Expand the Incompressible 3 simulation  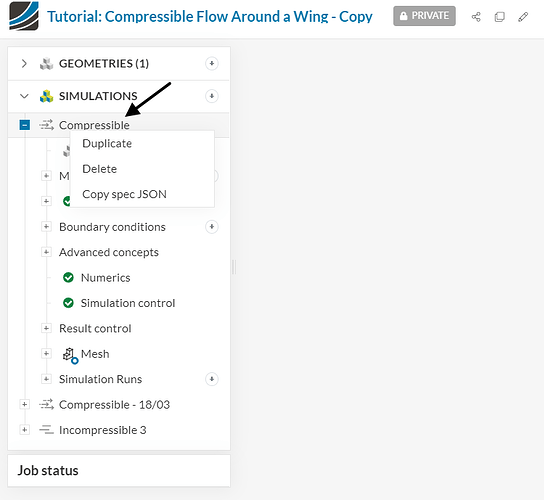coord(24,430)
